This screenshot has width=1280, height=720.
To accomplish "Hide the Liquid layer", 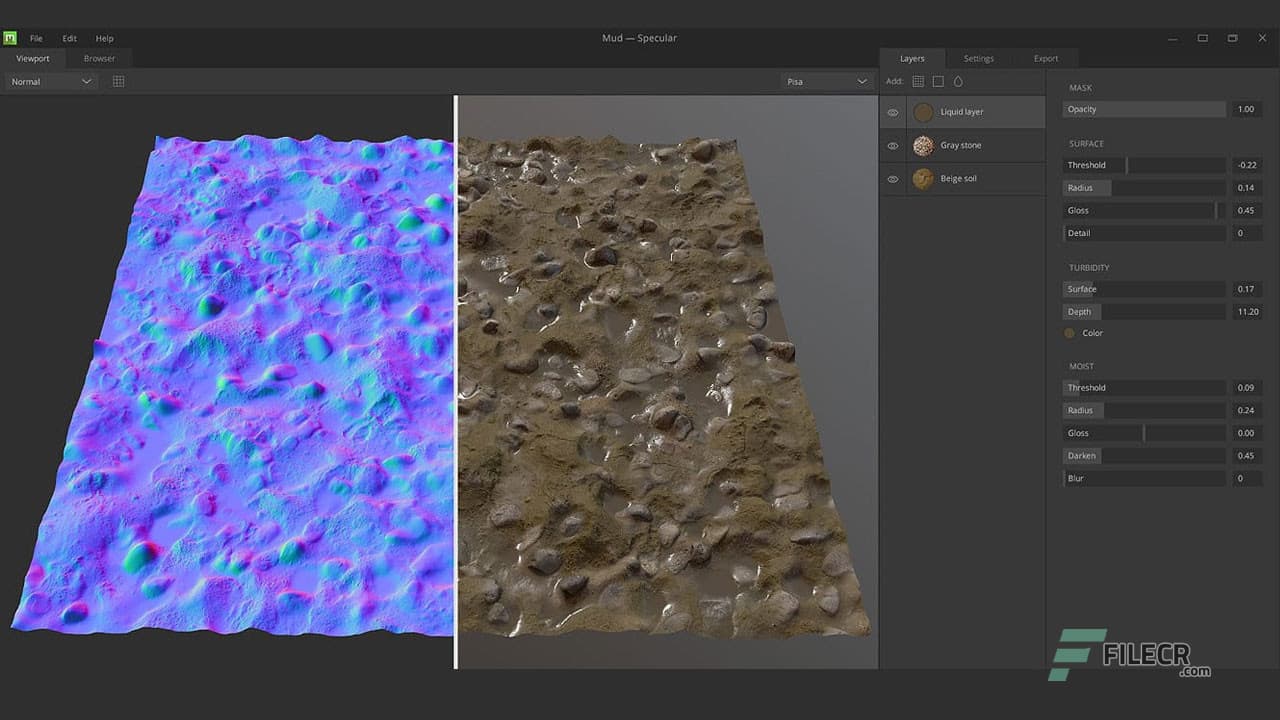I will pos(893,112).
